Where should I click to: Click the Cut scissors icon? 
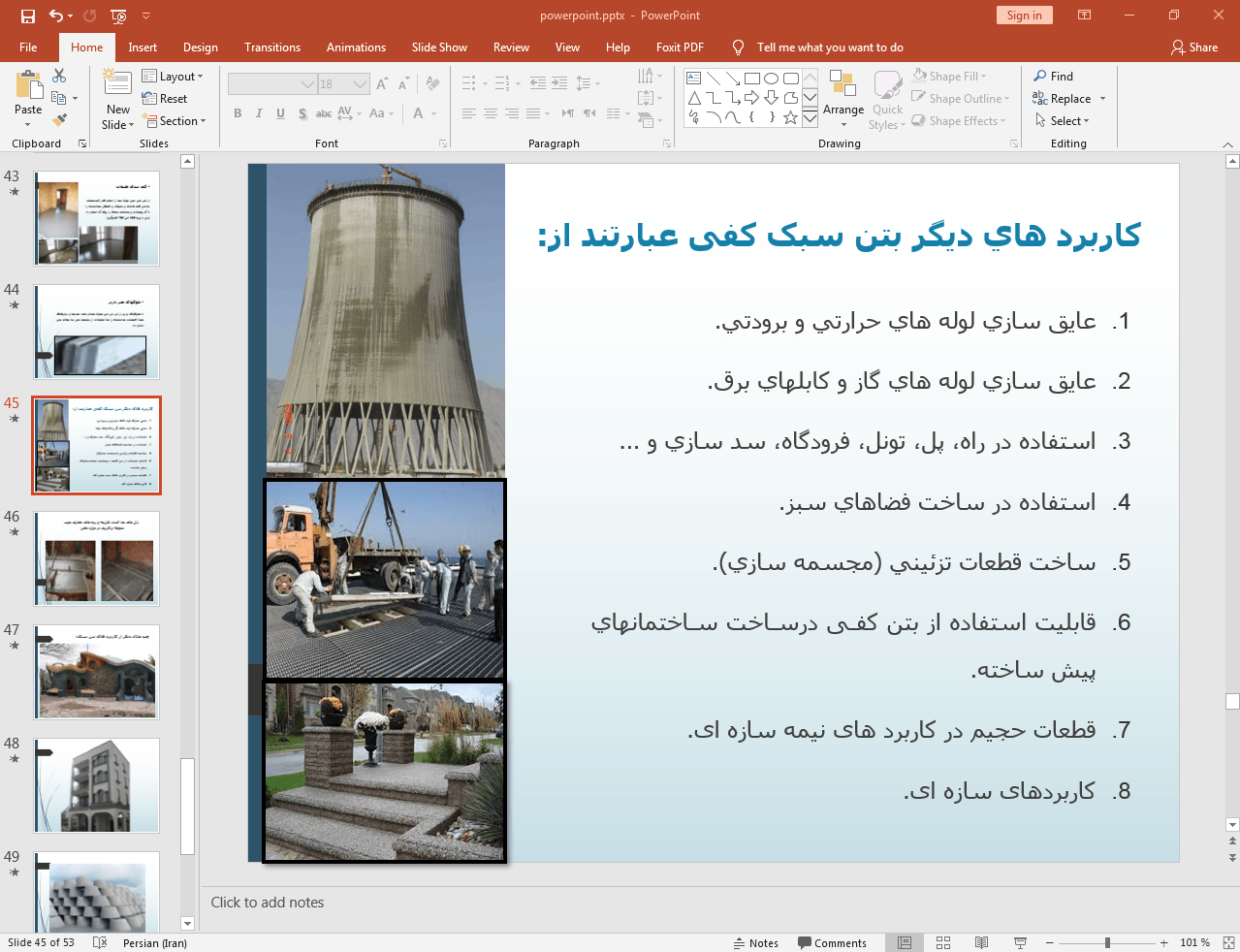coord(59,76)
